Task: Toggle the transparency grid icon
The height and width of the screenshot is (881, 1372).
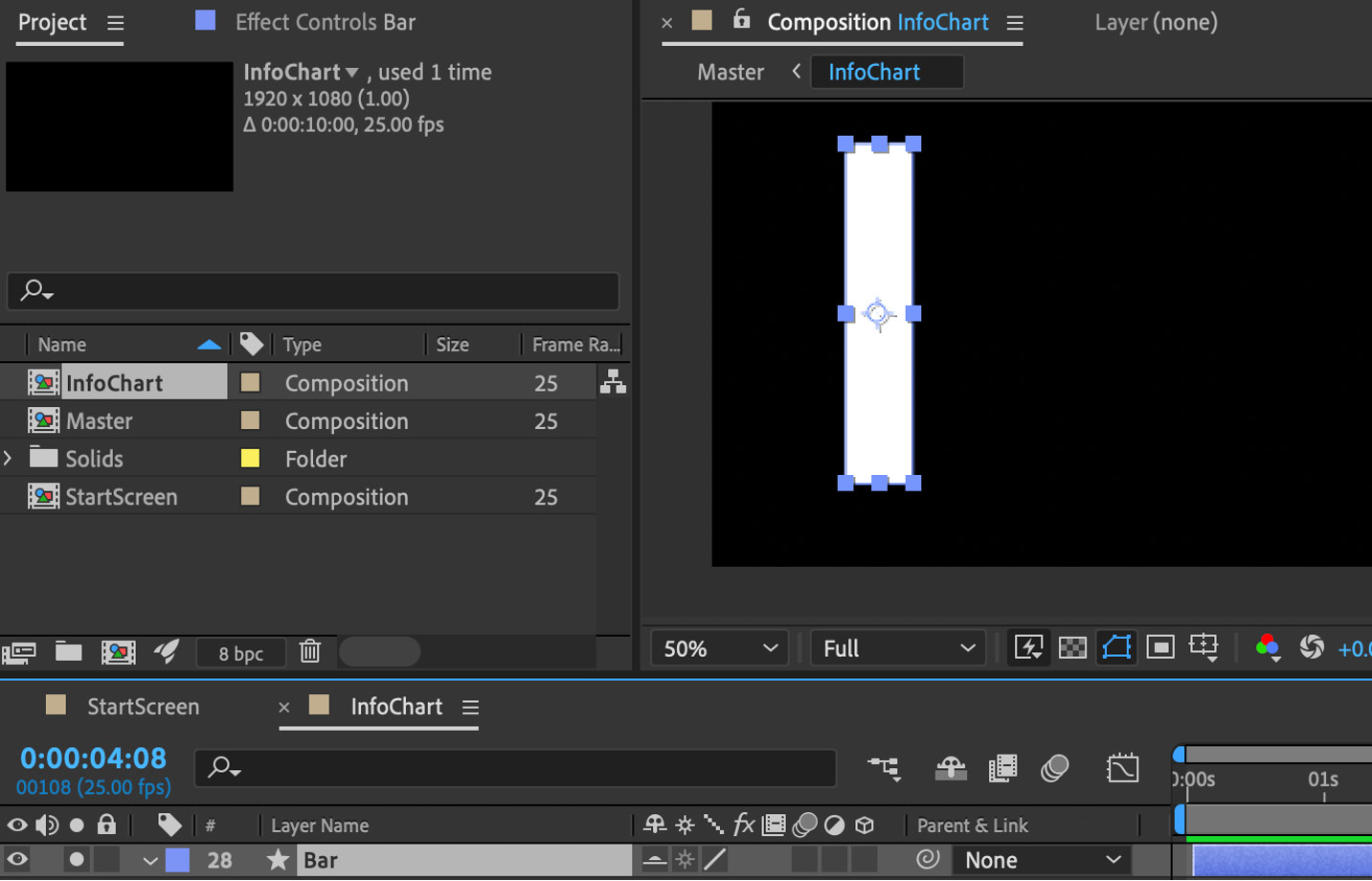Action: pyautogui.click(x=1072, y=648)
